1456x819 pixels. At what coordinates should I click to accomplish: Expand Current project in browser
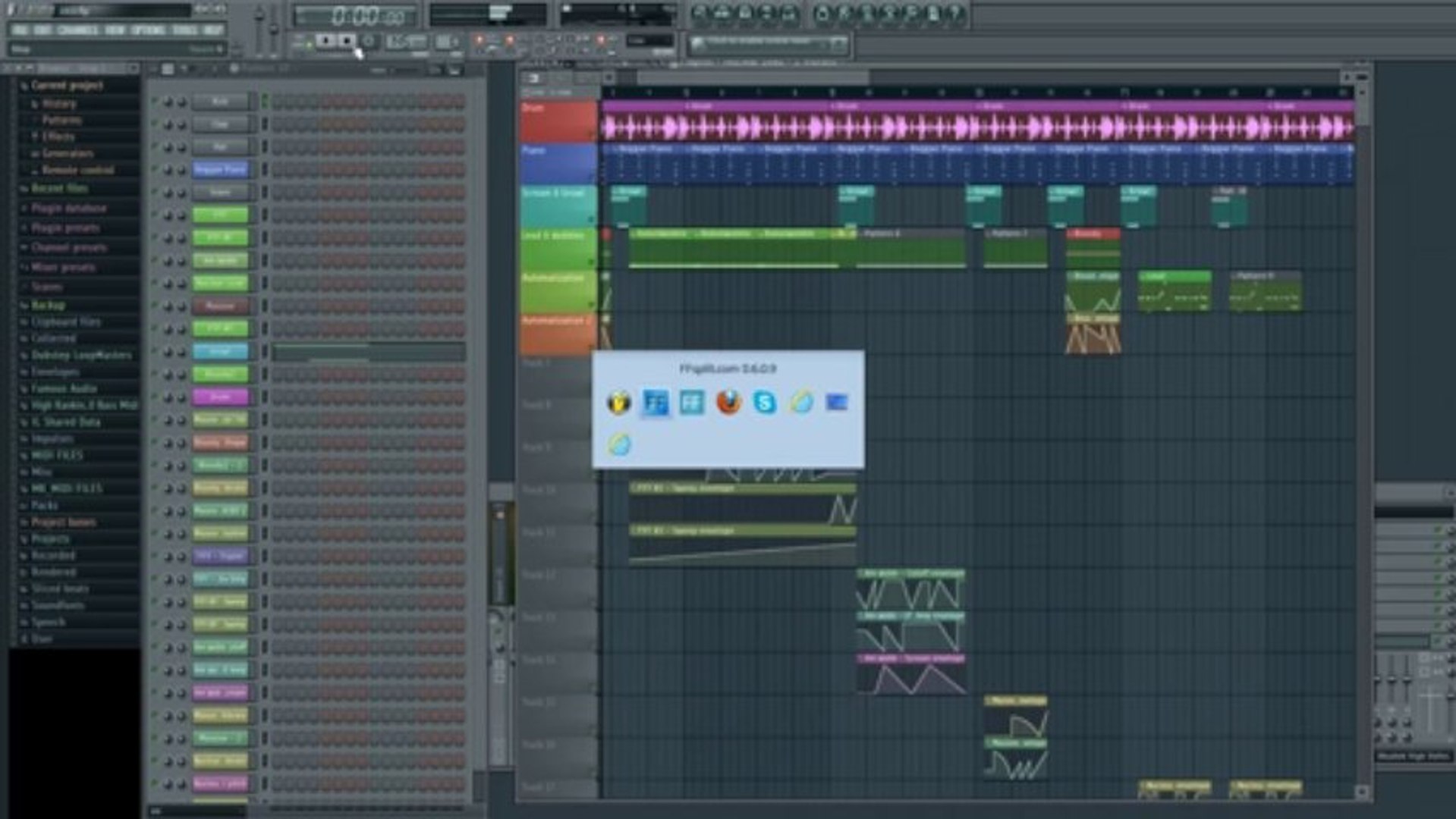(x=67, y=86)
